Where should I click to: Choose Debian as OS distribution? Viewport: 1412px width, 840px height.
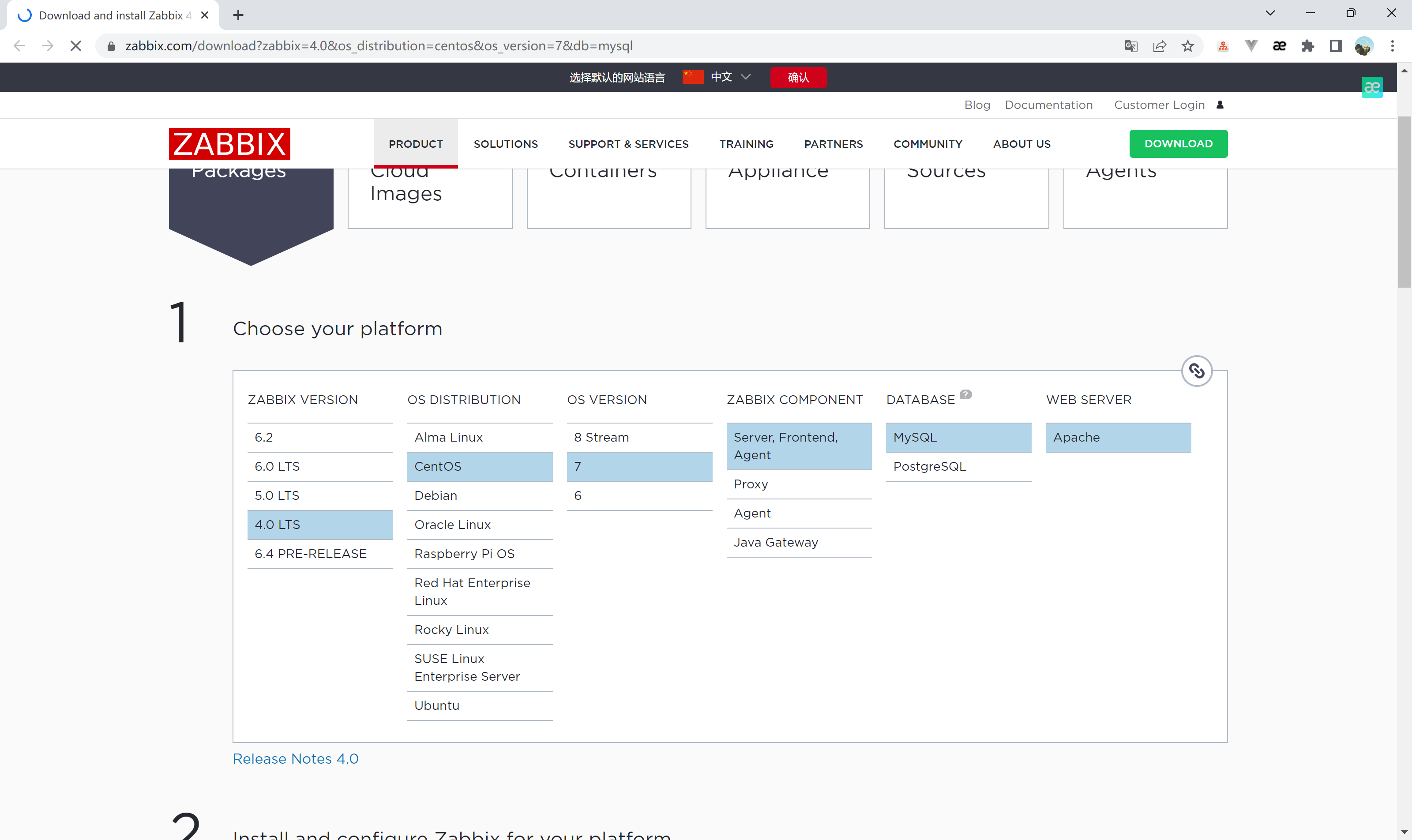pyautogui.click(x=480, y=496)
